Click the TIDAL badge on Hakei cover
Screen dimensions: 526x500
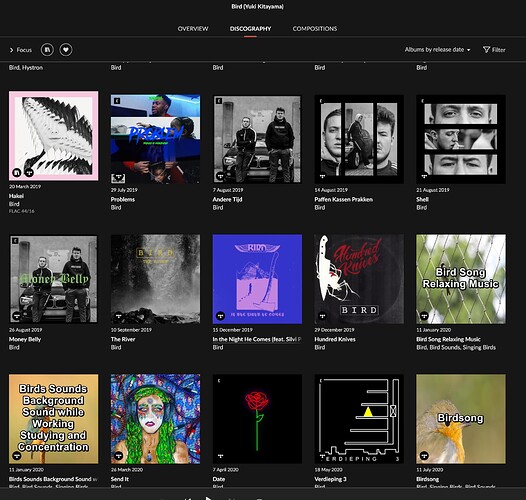(x=30, y=173)
